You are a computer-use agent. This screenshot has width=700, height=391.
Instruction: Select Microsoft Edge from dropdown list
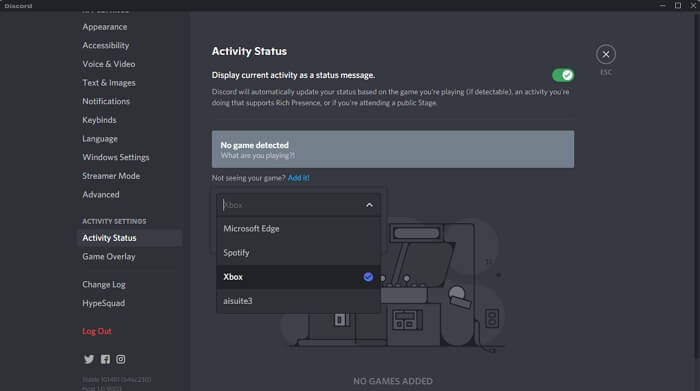pos(298,229)
